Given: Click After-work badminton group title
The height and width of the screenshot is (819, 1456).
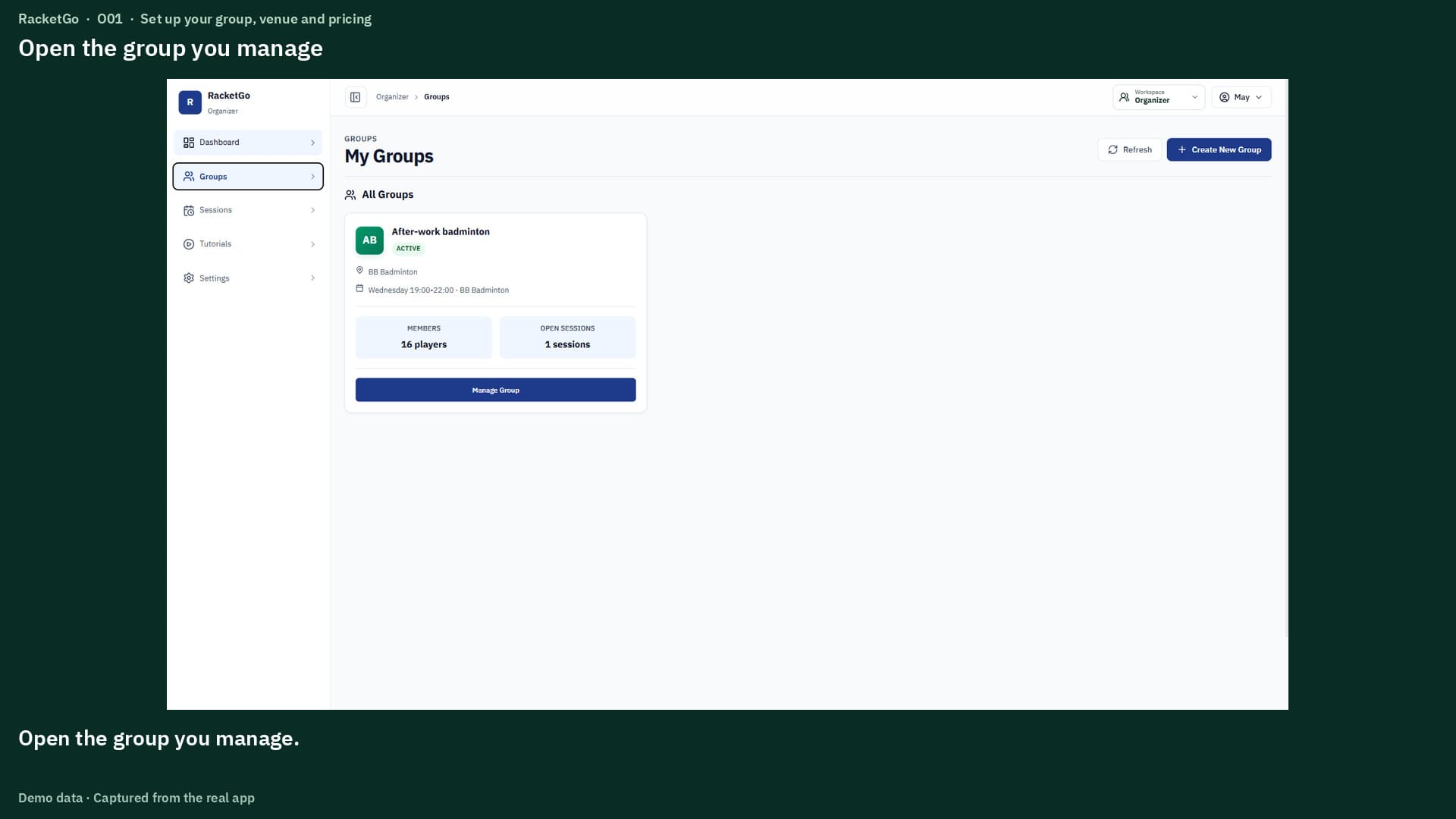Looking at the screenshot, I should point(441,232).
